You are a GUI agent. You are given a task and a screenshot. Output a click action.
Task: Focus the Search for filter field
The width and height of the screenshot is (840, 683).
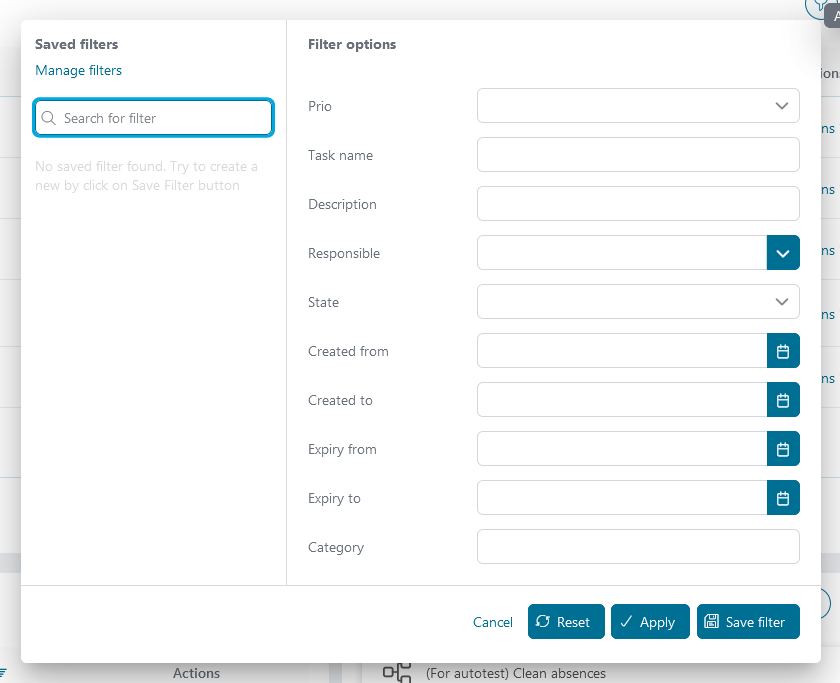coord(154,117)
